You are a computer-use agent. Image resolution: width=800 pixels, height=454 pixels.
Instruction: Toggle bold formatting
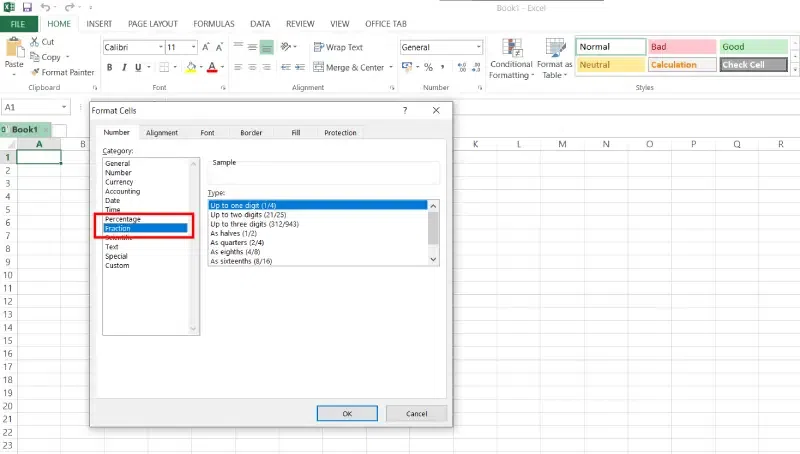coord(109,67)
